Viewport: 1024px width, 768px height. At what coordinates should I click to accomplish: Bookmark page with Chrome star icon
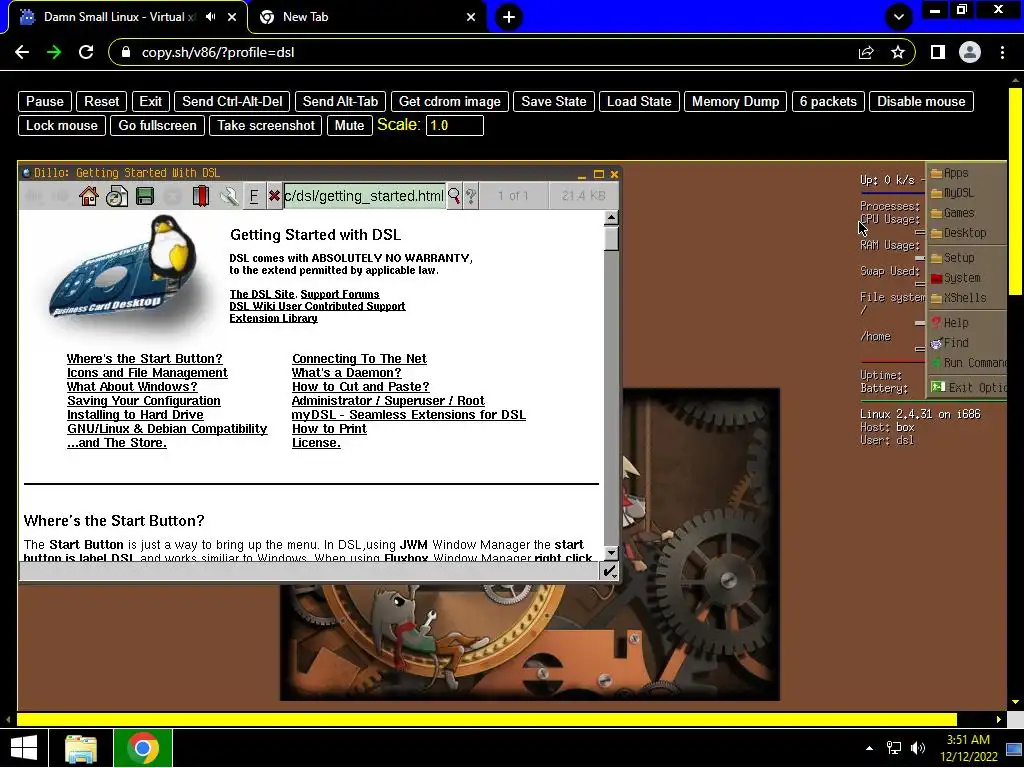pos(898,52)
